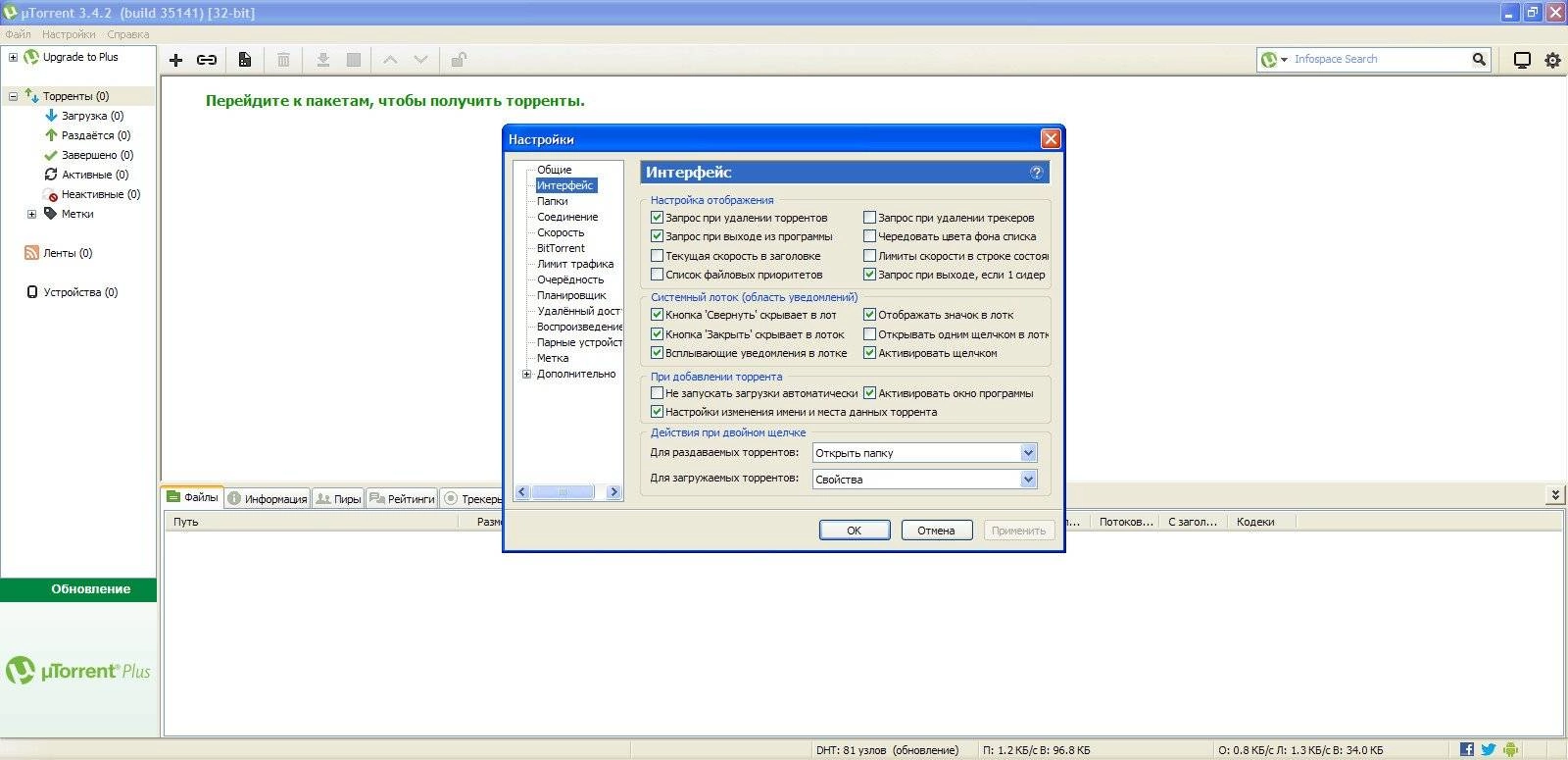Enable Запрос при удалении трекеров checkbox

click(x=869, y=218)
